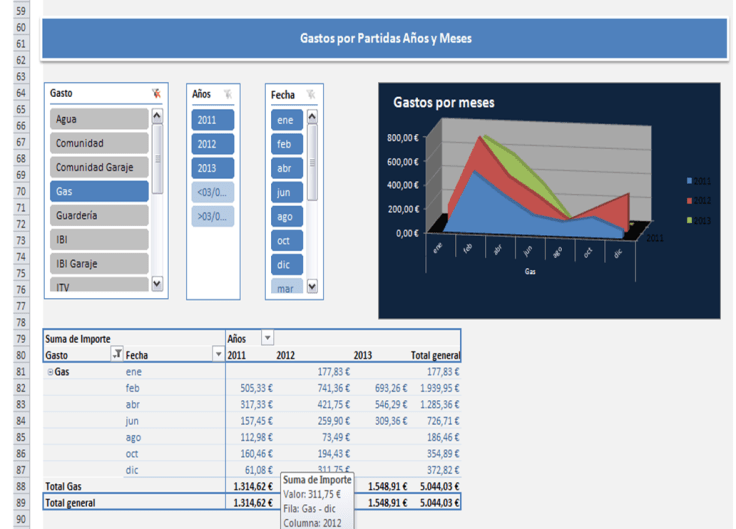Image resolution: width=736 pixels, height=529 pixels.
Task: Click the blue 2011 legend swatch
Action: (689, 181)
